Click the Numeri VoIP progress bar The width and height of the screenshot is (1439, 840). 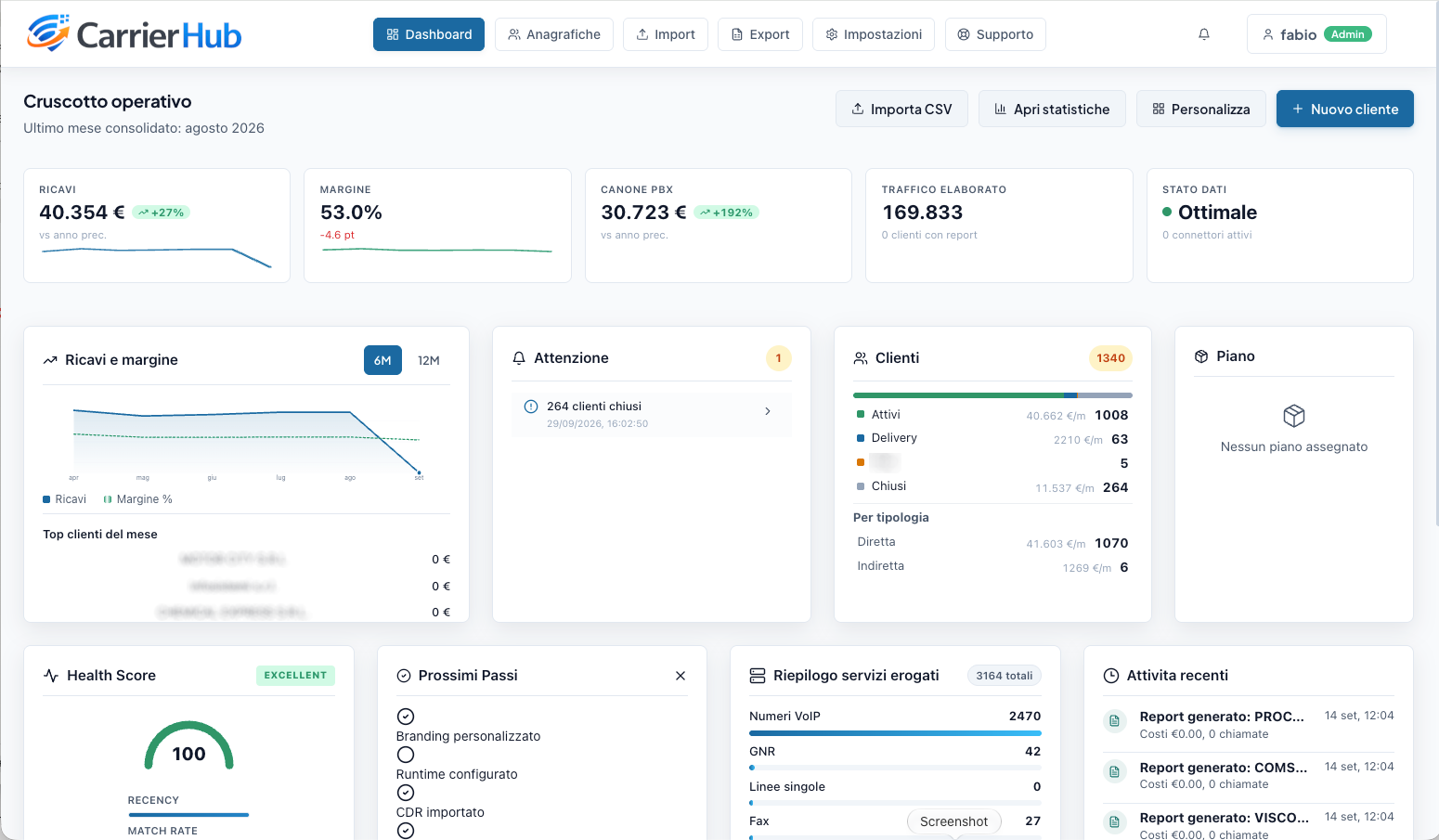pos(895,733)
